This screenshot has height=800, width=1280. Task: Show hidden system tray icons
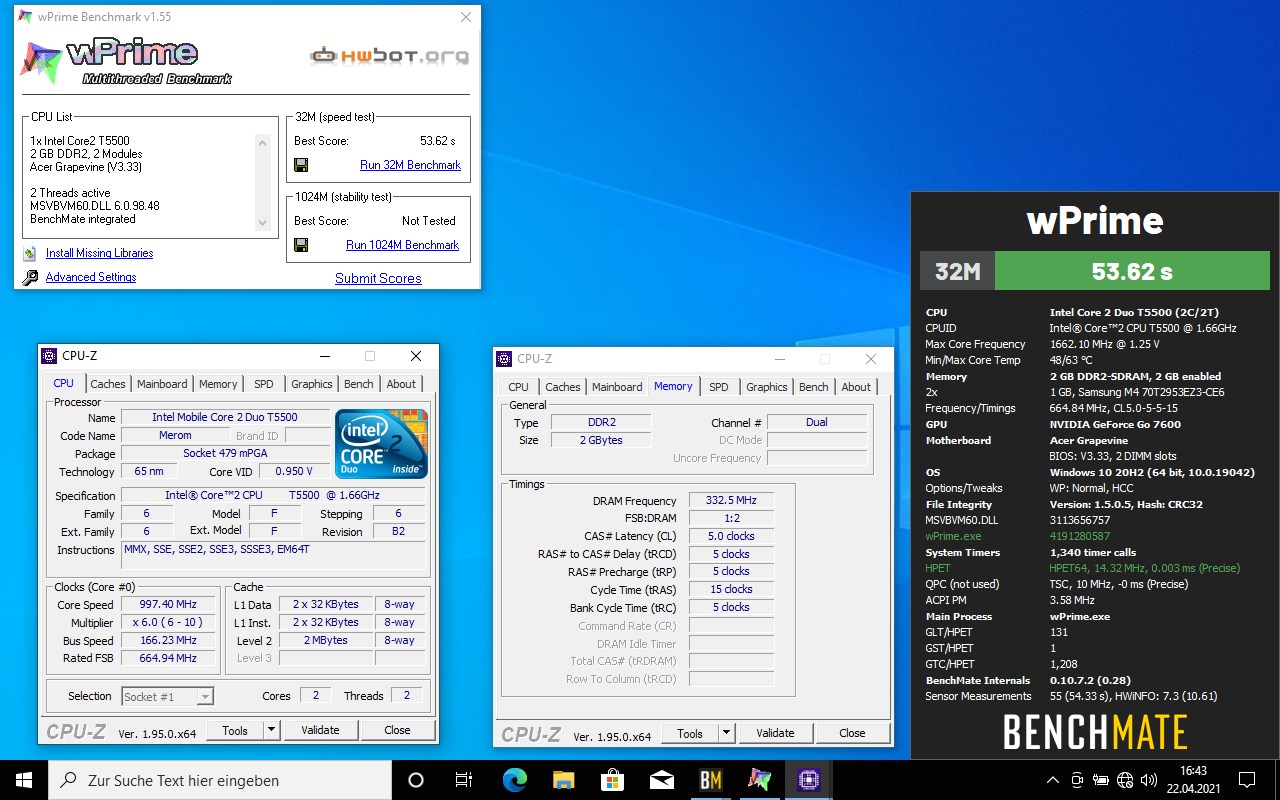tap(1053, 780)
